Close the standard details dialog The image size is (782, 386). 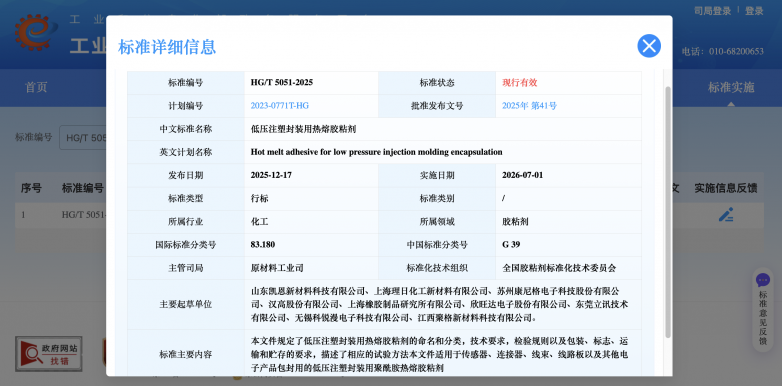[x=649, y=46]
